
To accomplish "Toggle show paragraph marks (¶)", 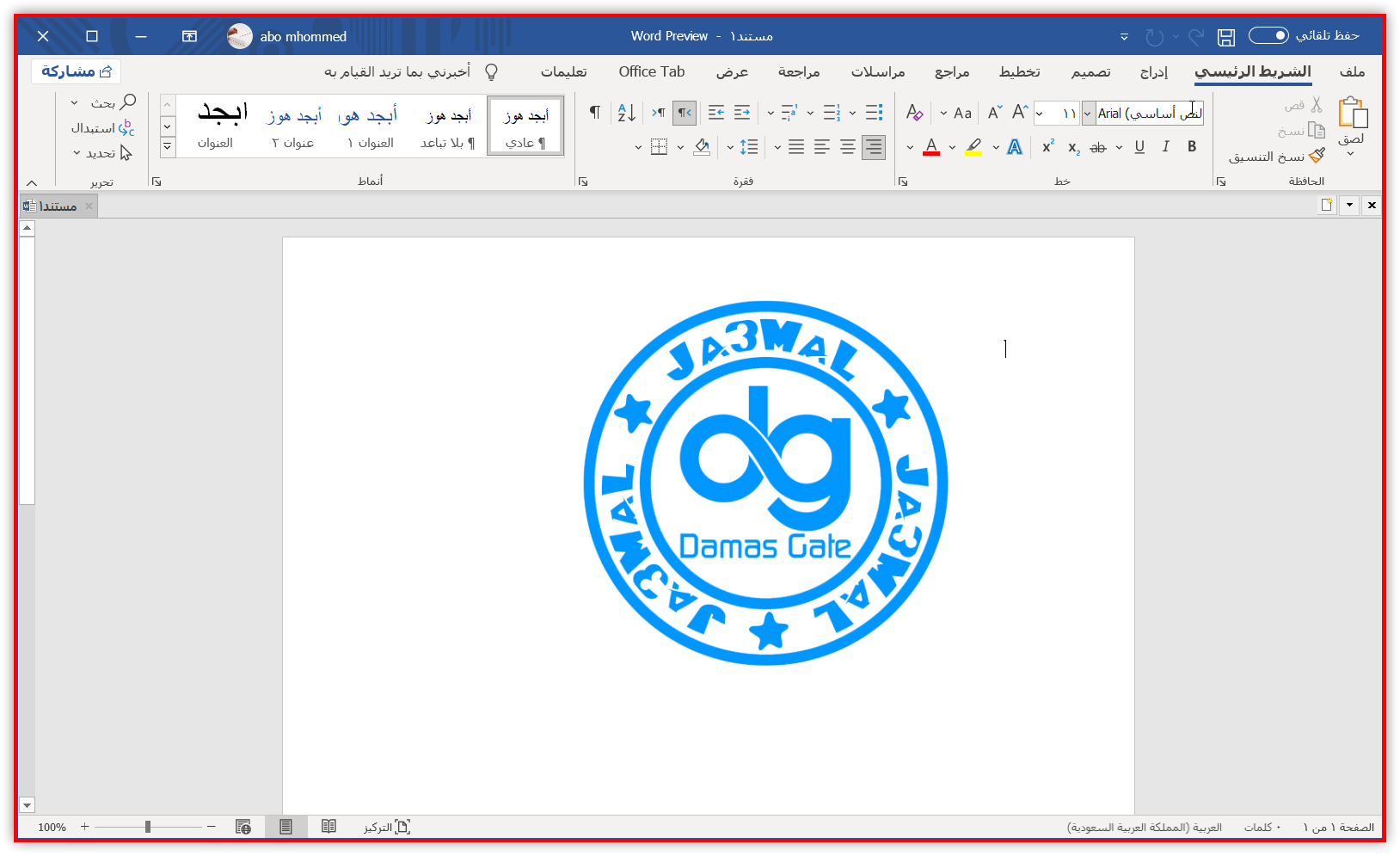I will 594,112.
